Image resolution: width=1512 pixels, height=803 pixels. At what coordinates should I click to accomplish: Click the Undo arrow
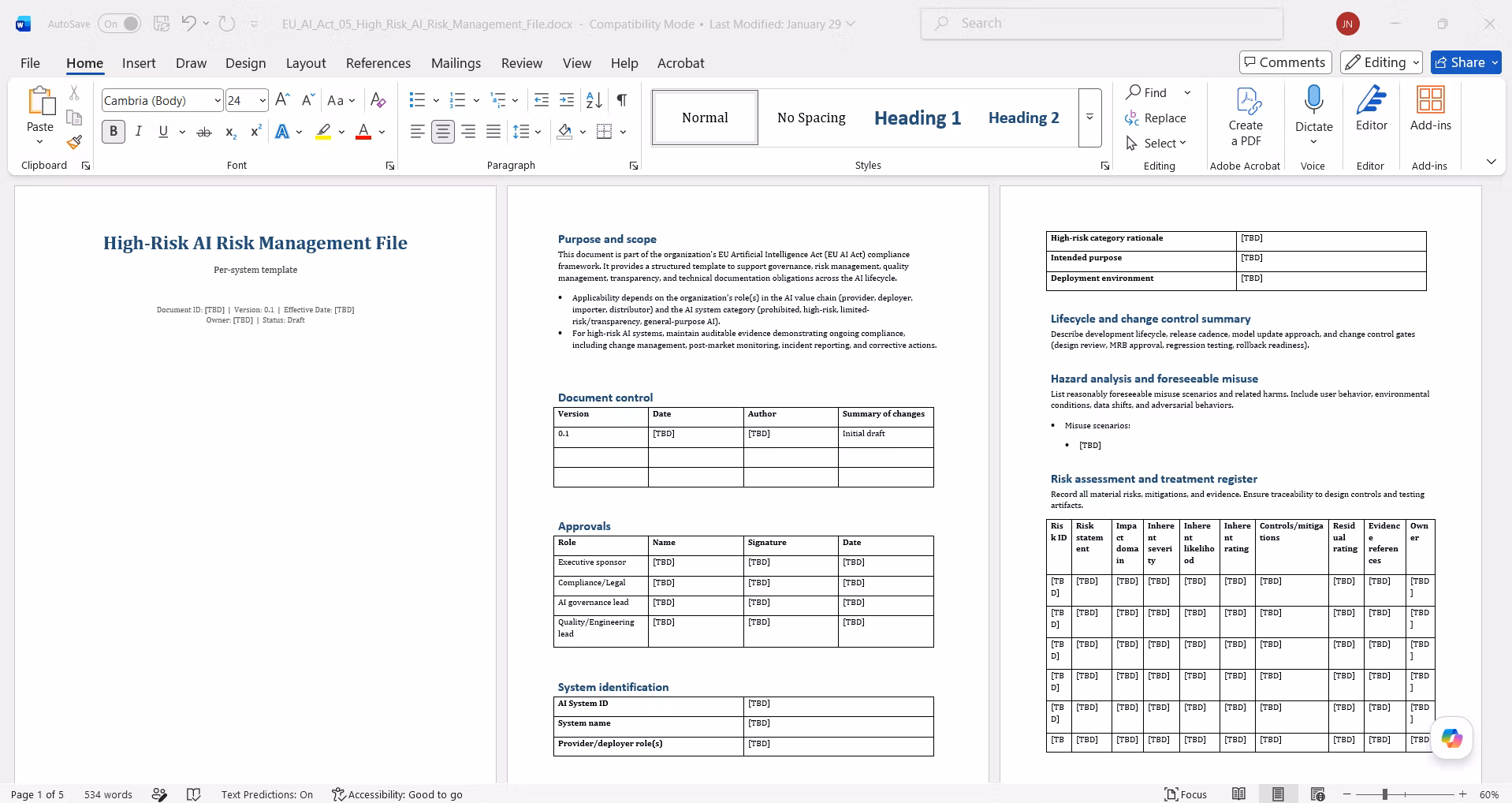188,24
